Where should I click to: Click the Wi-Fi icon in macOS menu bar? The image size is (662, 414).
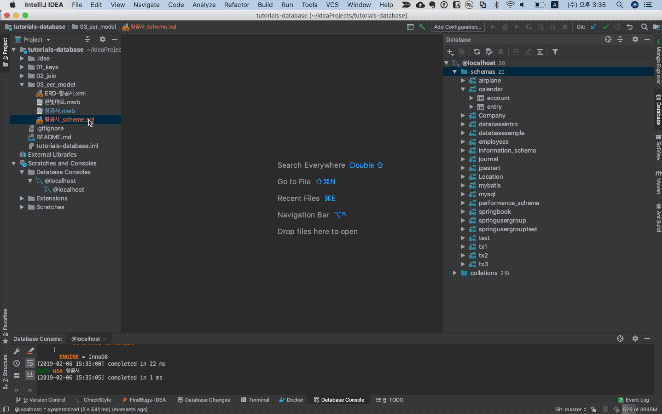tap(510, 5)
